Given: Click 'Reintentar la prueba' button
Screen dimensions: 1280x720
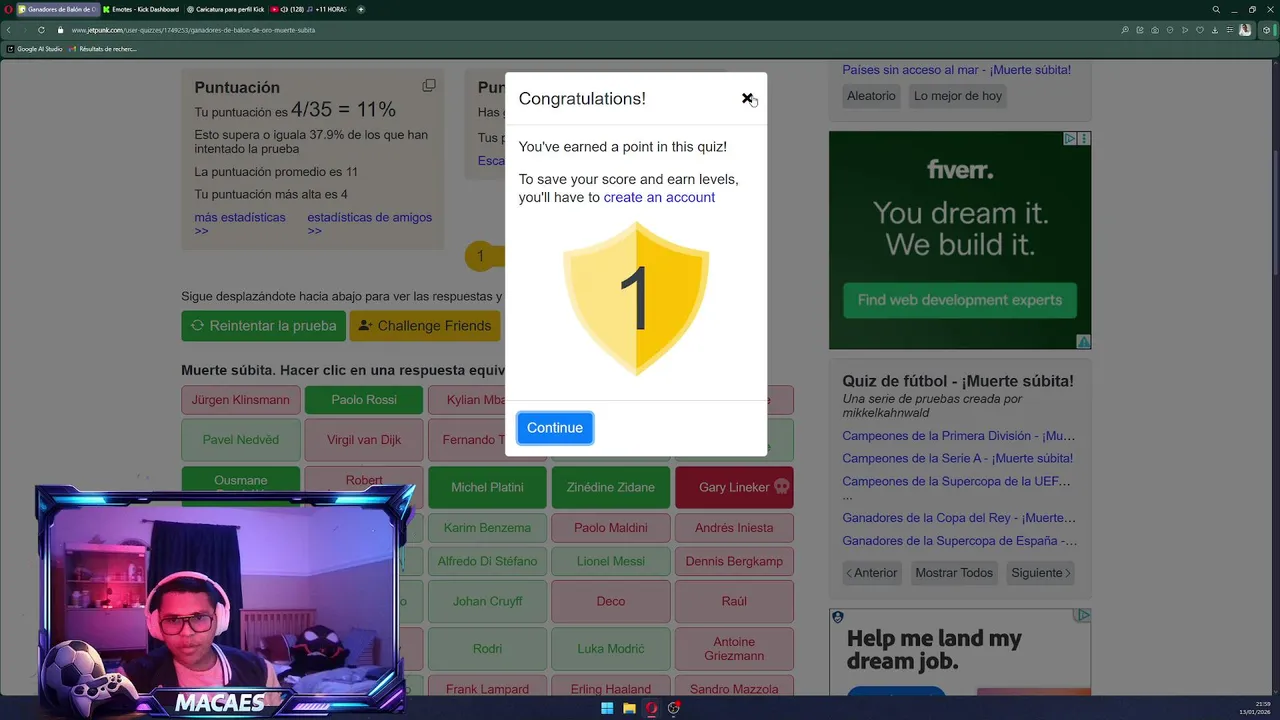Looking at the screenshot, I should (x=263, y=326).
